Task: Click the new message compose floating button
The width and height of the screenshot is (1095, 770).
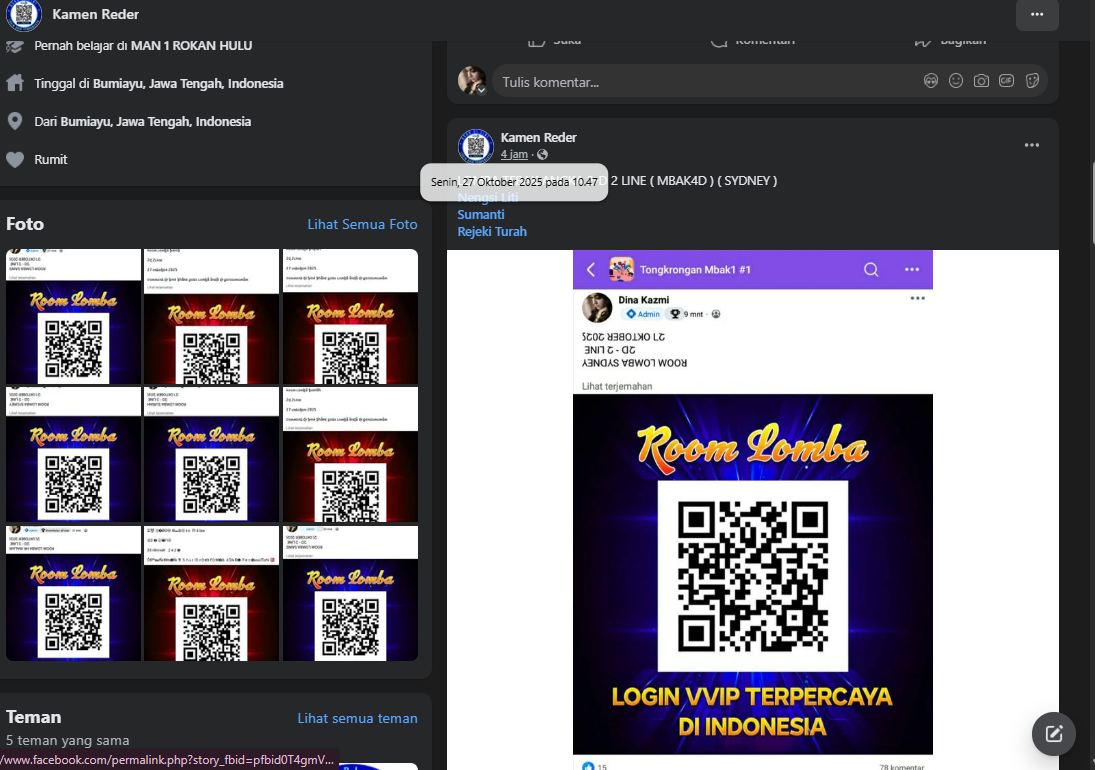Action: 1054,734
